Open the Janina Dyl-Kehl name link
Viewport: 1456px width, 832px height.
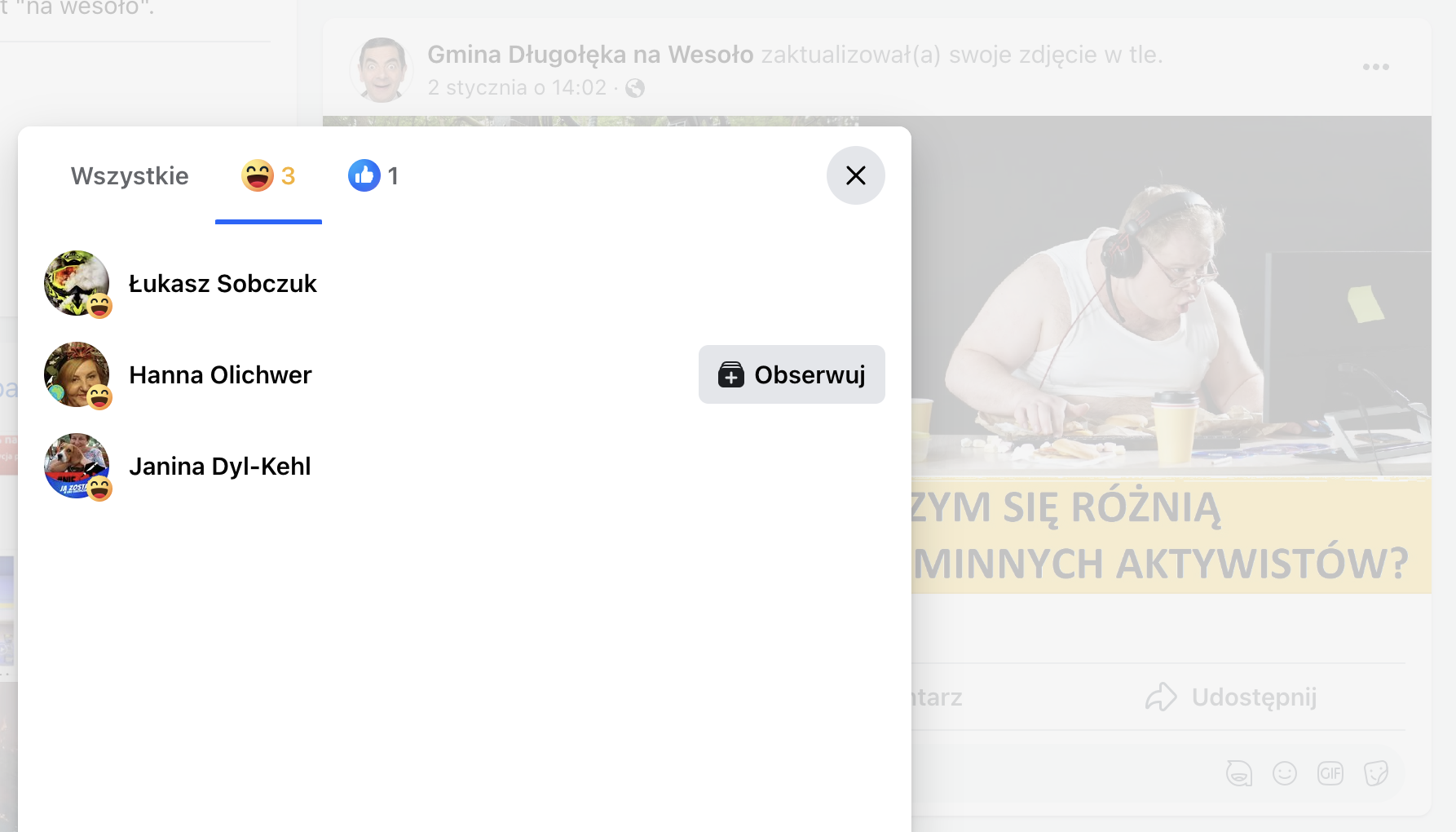[220, 466]
